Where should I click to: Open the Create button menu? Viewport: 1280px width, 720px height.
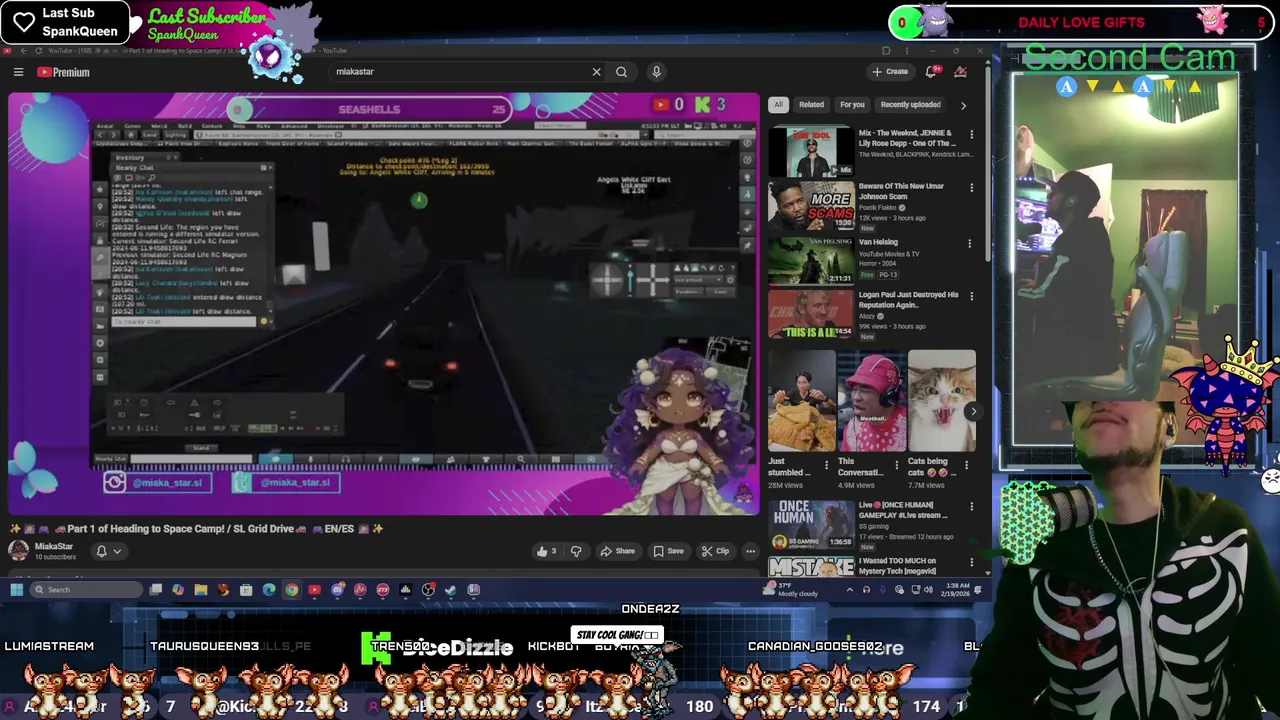tap(890, 72)
